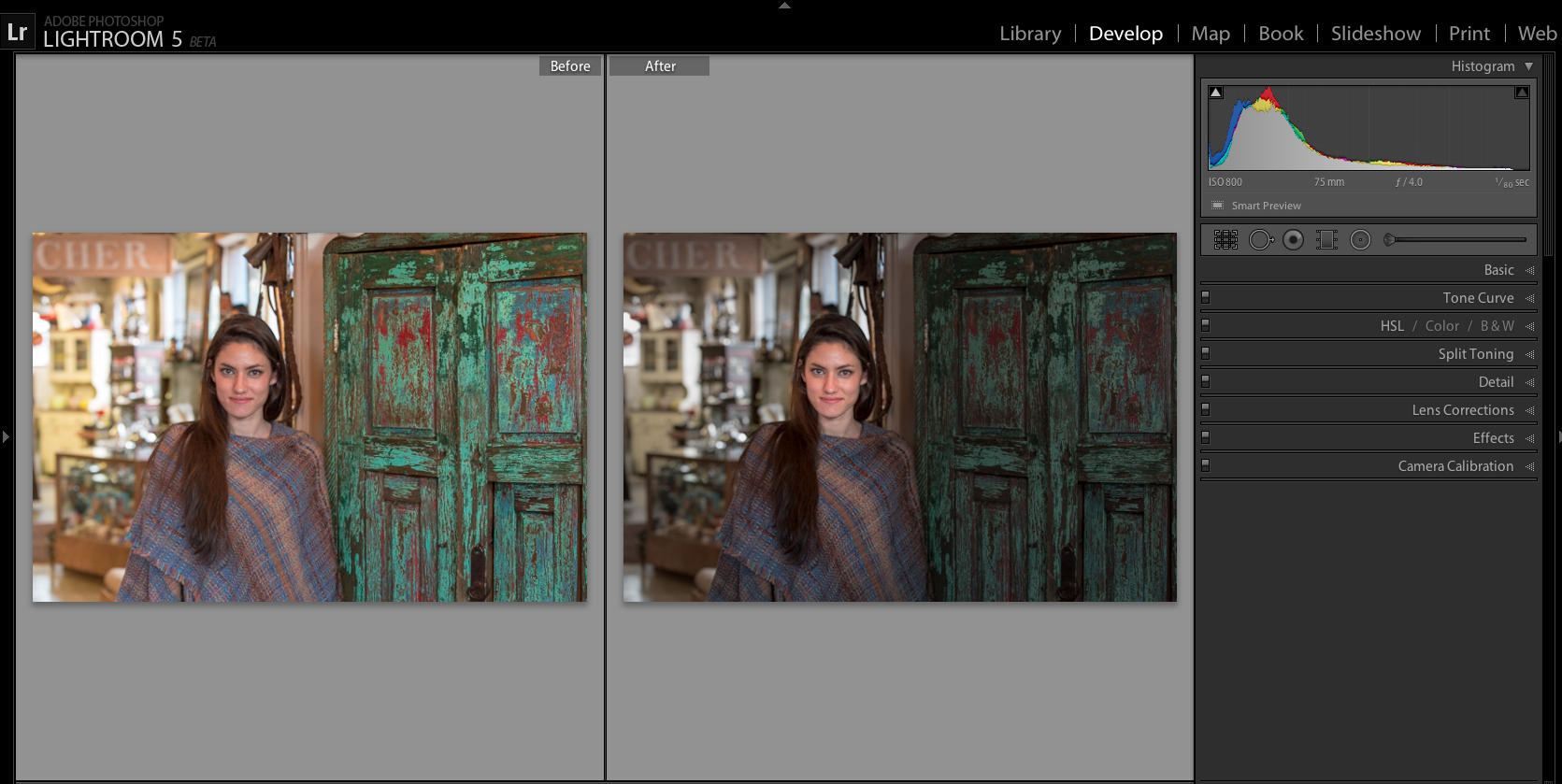
Task: Choose the Graduated Filter tool
Action: tap(1326, 240)
